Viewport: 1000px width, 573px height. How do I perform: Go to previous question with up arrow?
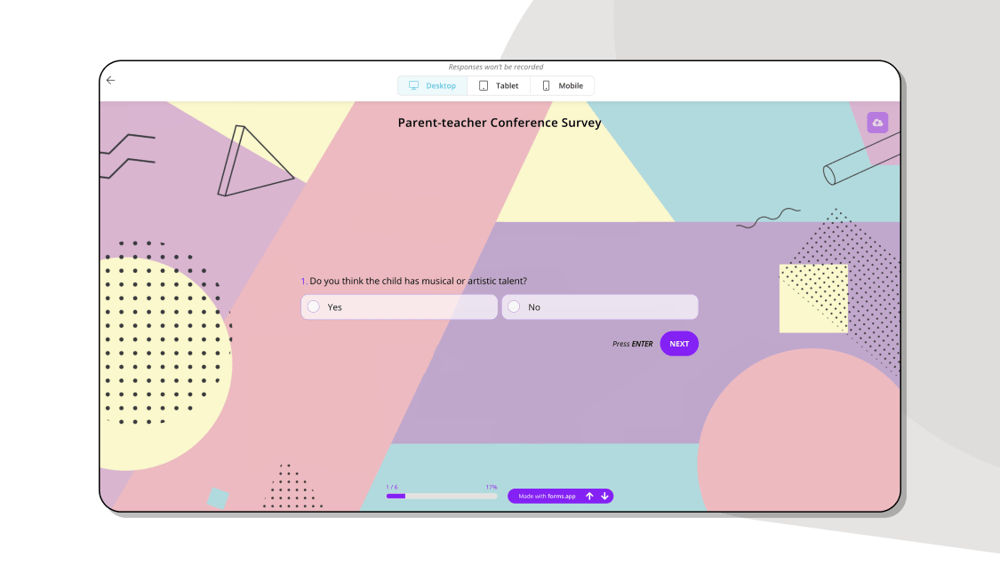[589, 496]
